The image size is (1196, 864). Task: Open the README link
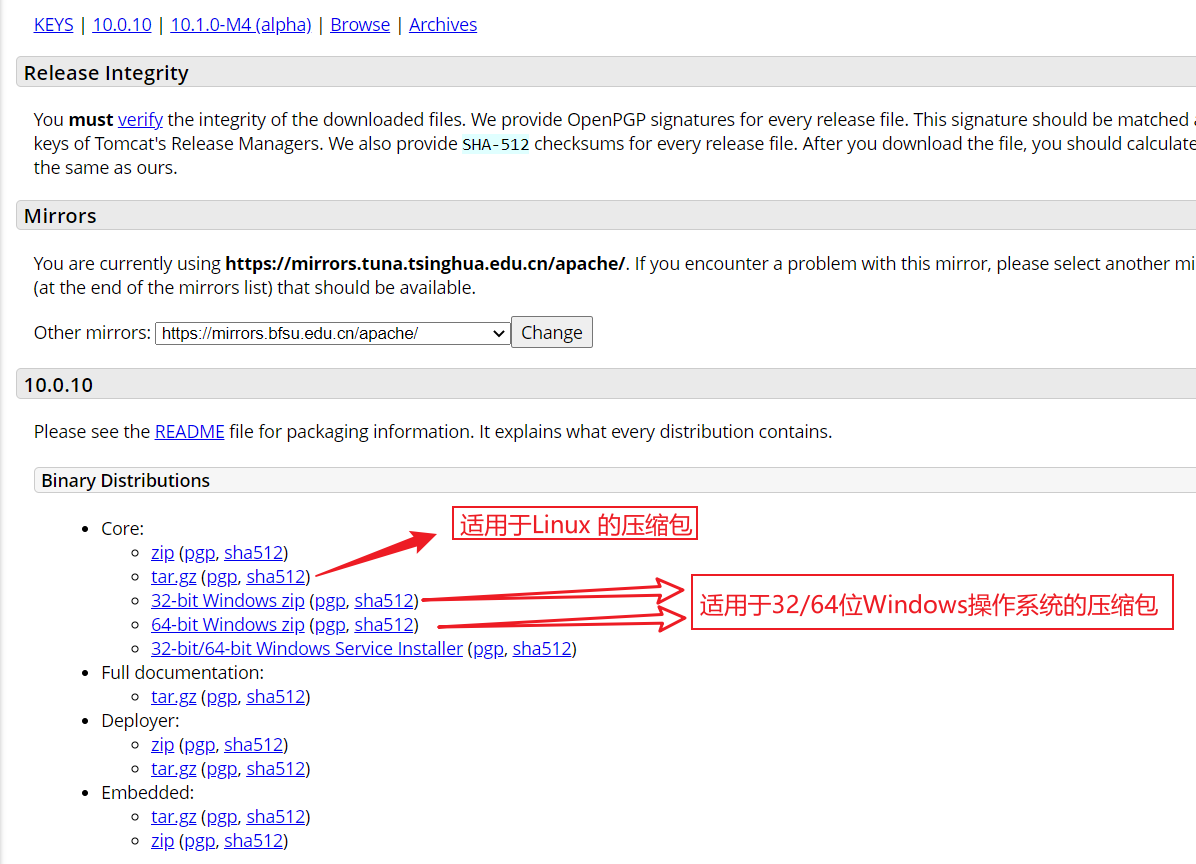pos(189,432)
